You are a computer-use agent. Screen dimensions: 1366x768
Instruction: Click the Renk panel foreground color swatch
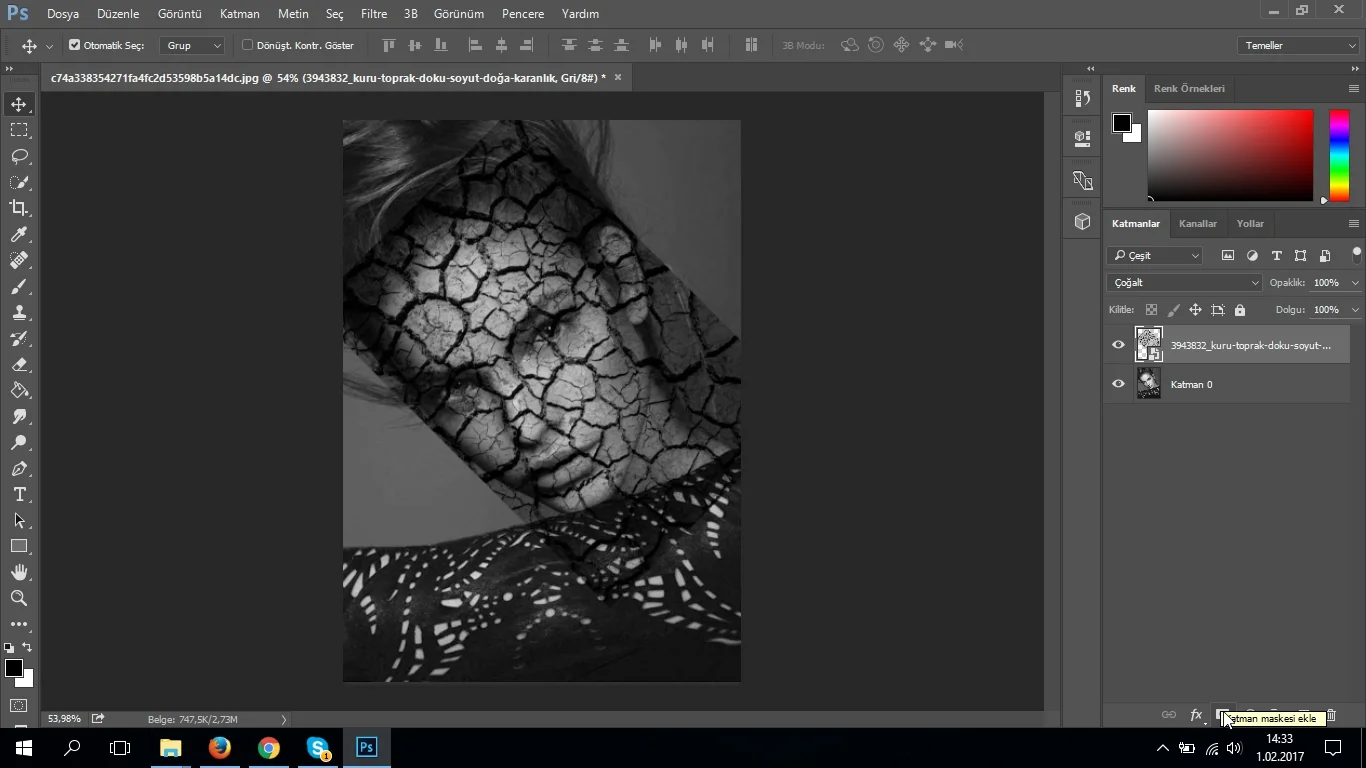tap(1122, 123)
